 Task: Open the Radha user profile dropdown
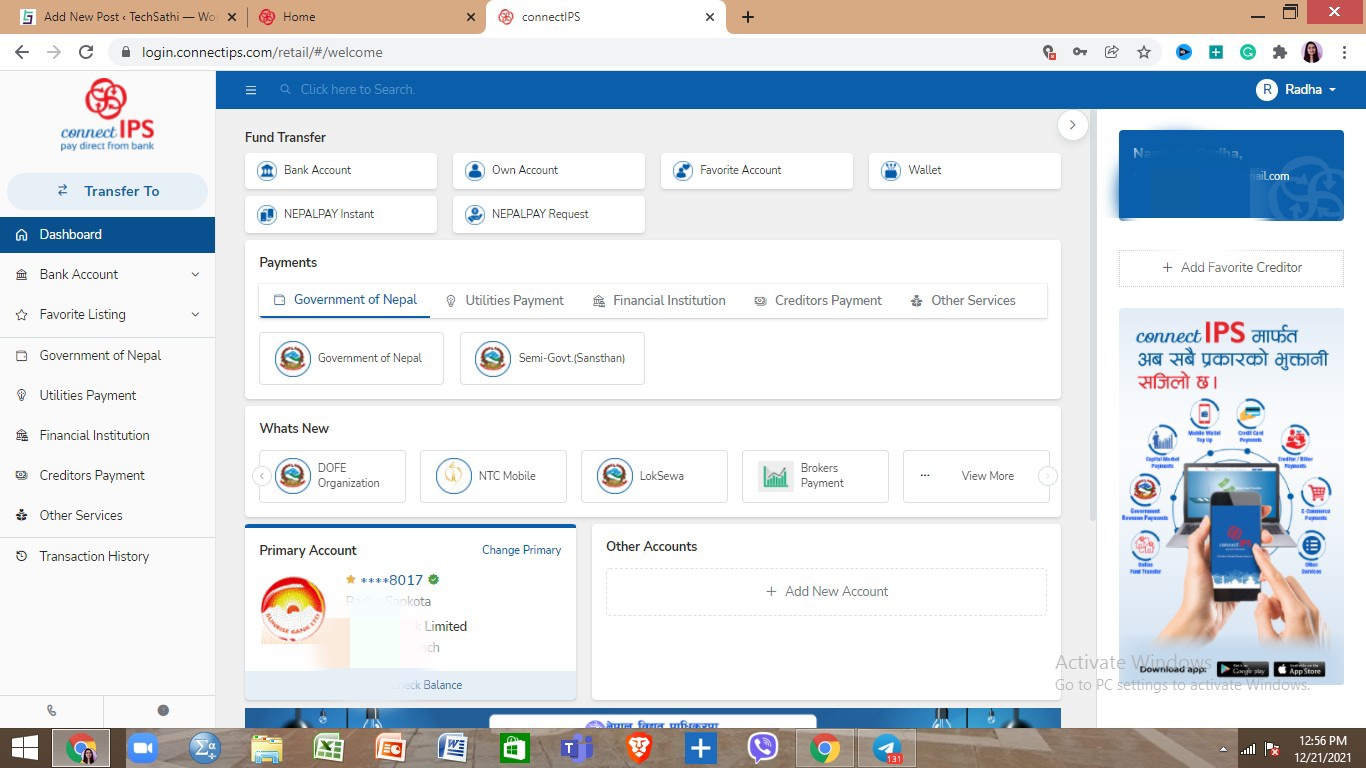click(1296, 90)
